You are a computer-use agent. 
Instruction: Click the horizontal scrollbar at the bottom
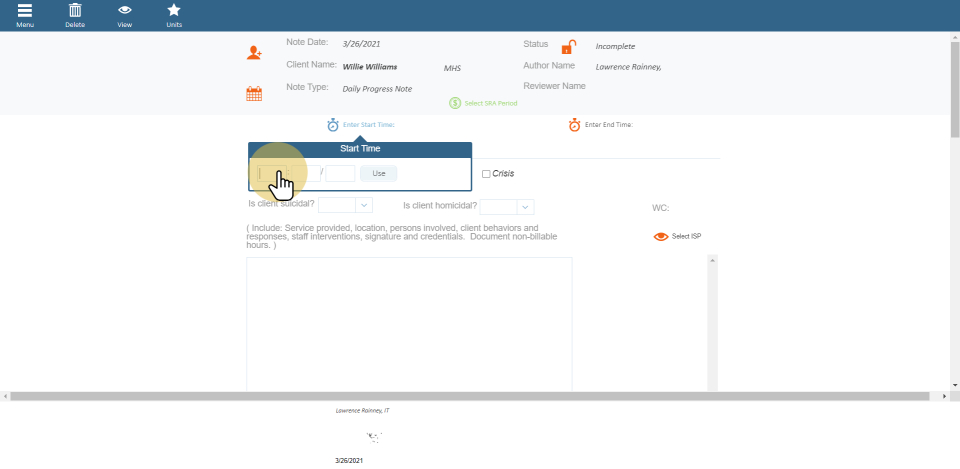(x=475, y=397)
